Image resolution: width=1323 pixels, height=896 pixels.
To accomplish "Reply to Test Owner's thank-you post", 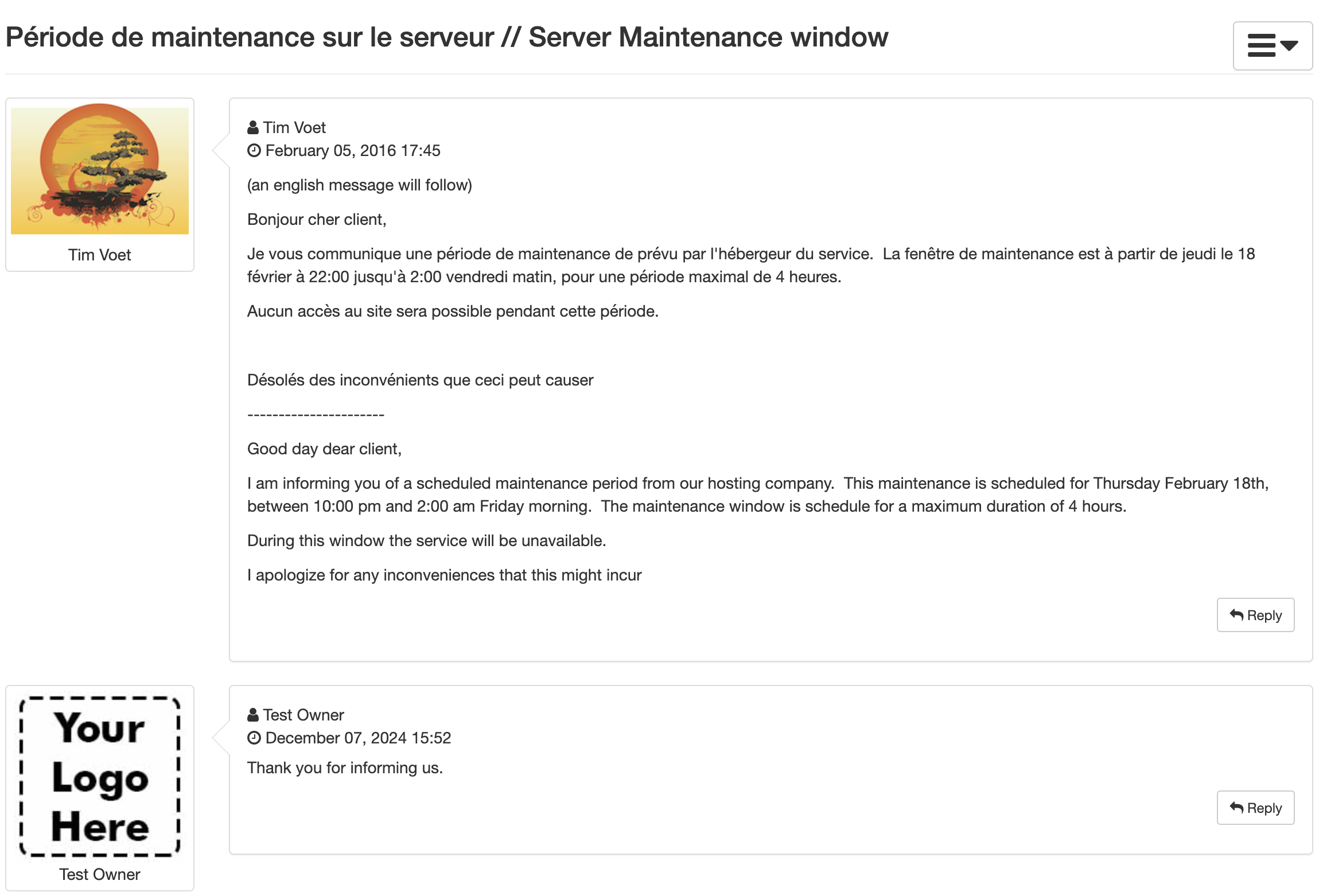I will click(1255, 808).
